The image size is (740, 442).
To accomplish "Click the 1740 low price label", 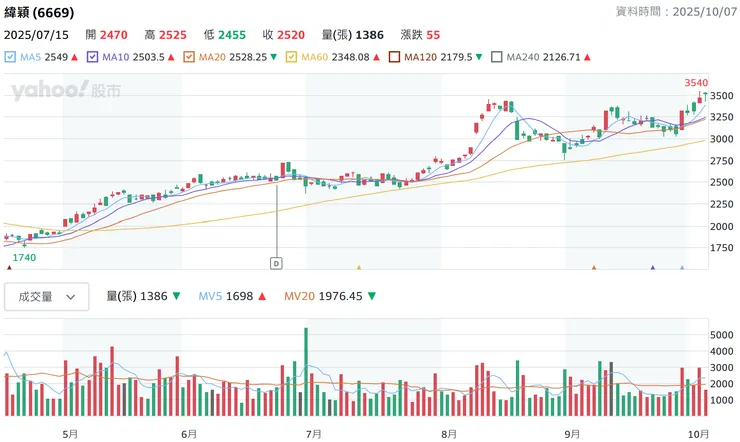I will (24, 257).
